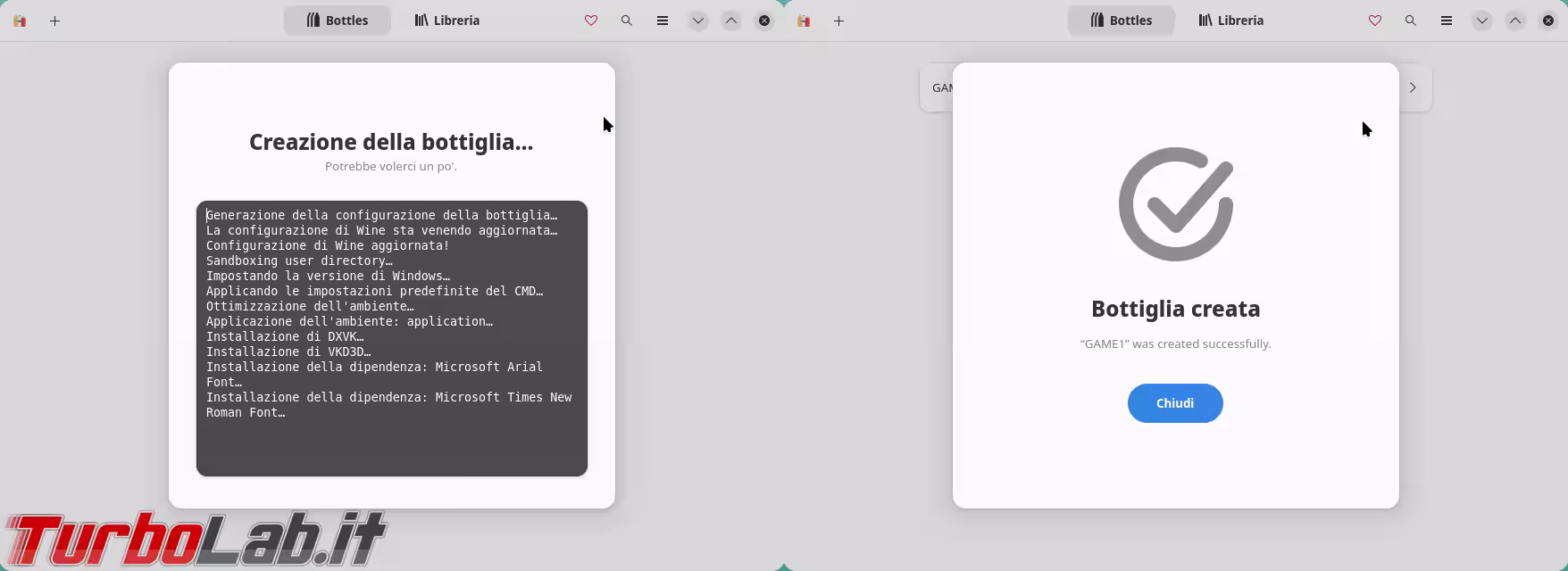This screenshot has width=1568, height=571.
Task: Click the up chevron in right window header
Action: (x=1515, y=21)
